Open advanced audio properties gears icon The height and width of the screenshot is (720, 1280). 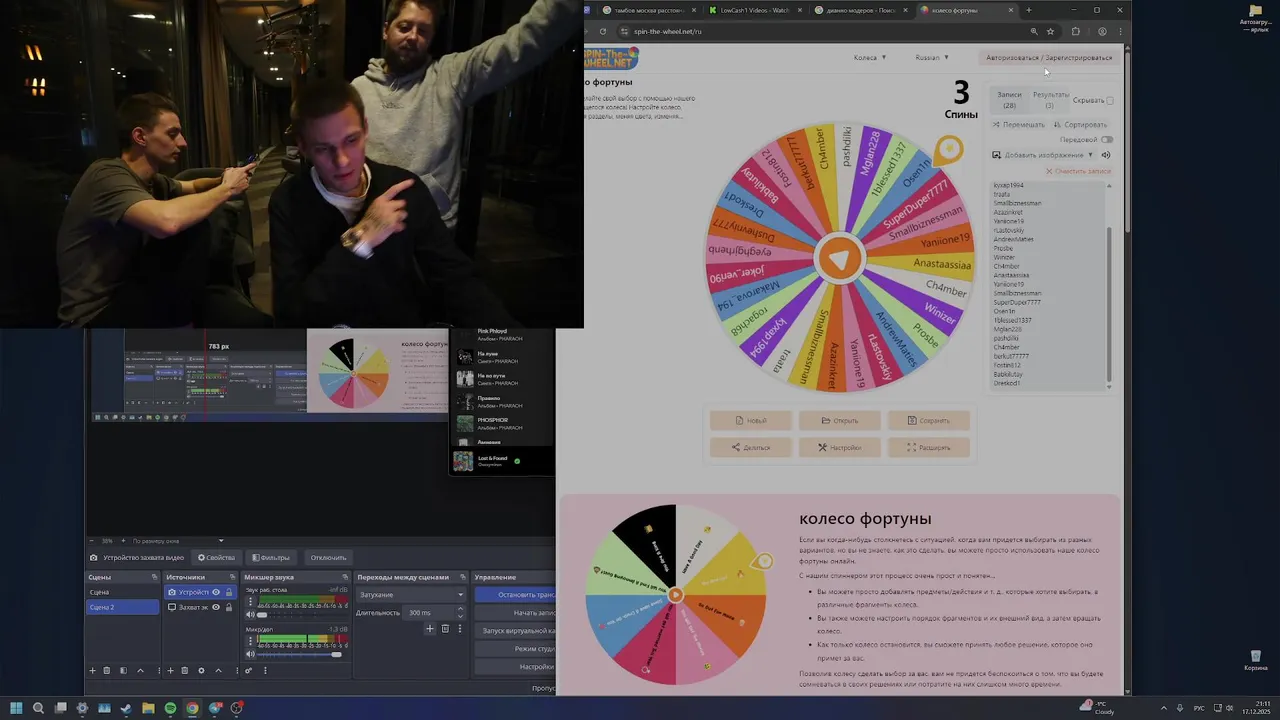249,671
